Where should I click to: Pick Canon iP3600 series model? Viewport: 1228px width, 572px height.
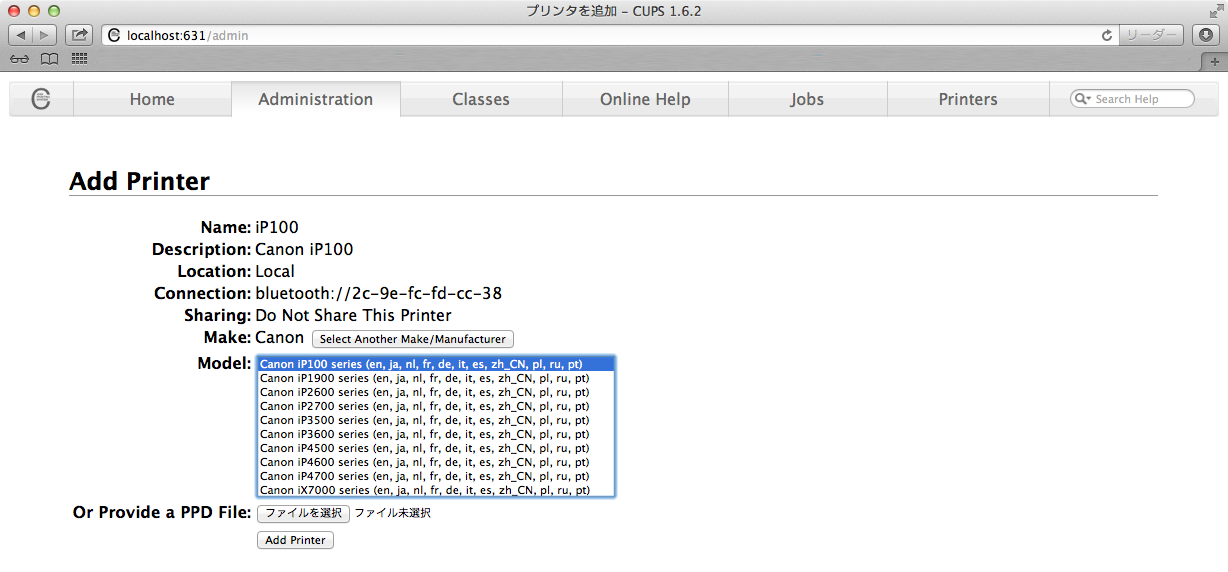click(436, 434)
